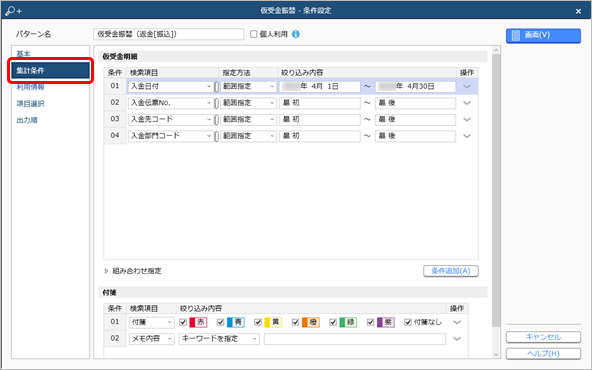This screenshot has height=370, width=592.
Task: Select the 集計条件 tab
Action: 51,71
